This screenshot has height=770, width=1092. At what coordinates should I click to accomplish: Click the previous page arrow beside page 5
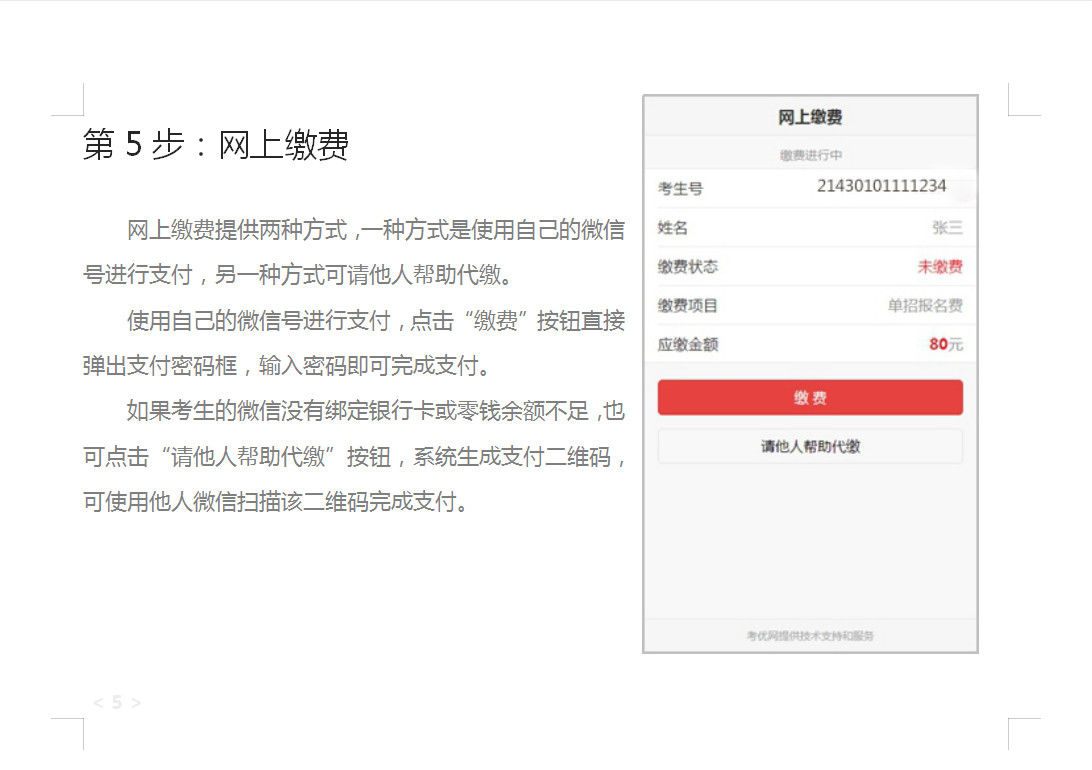coord(98,703)
